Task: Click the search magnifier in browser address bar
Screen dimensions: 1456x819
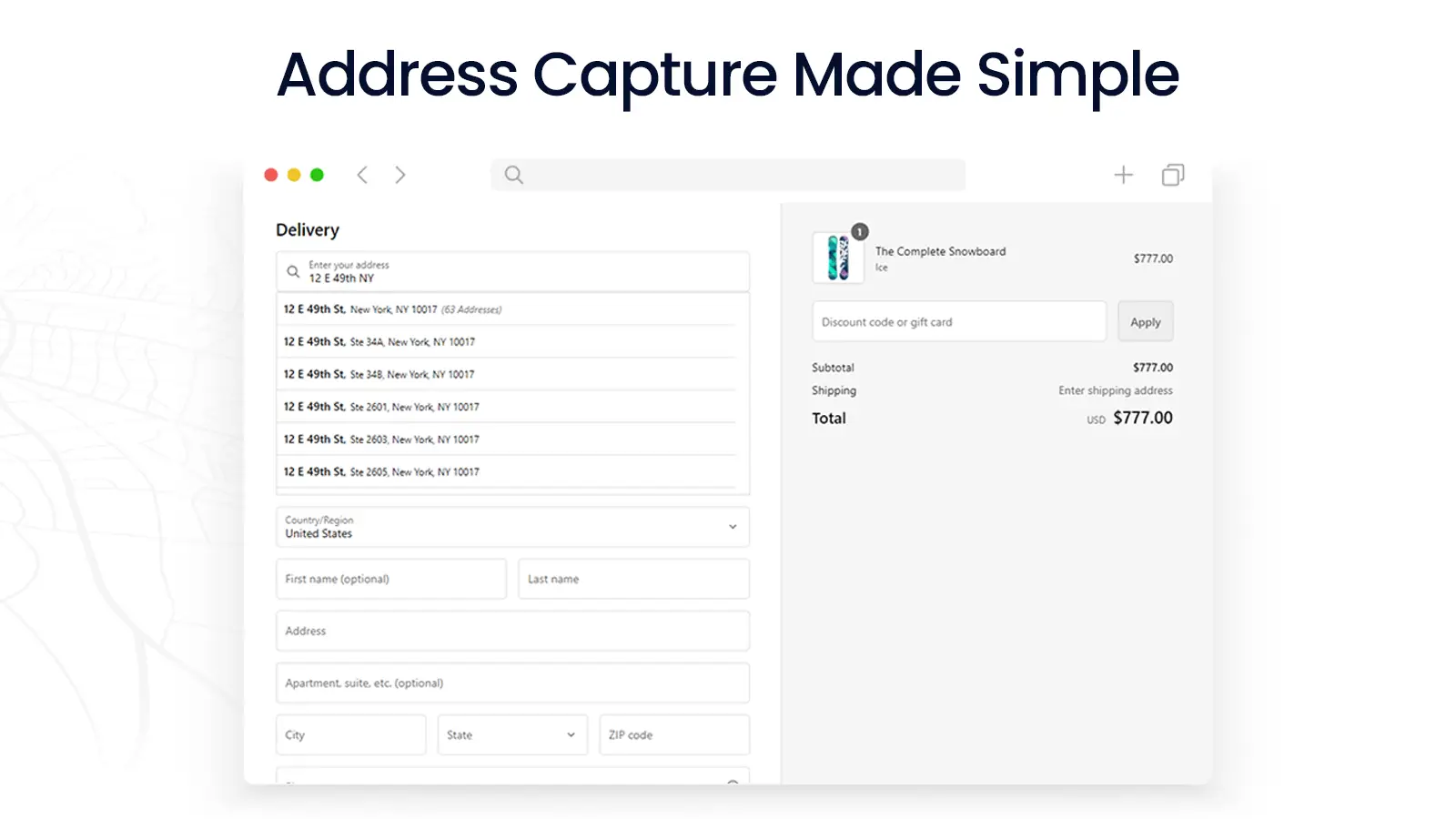Action: click(x=514, y=175)
